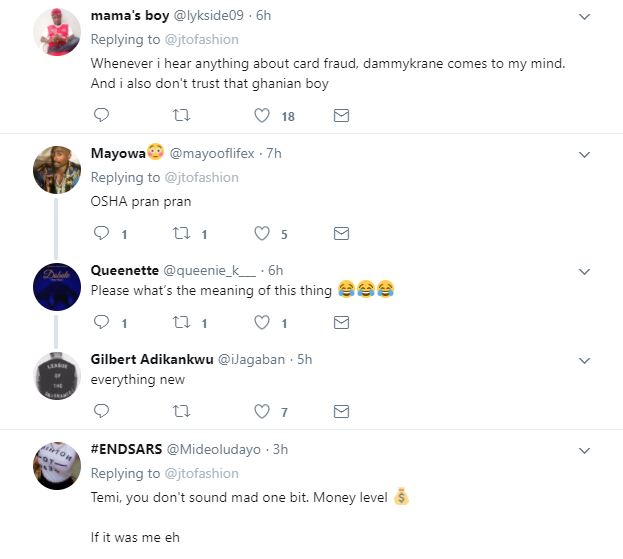Reply to mama's boy's tweet
The height and width of the screenshot is (559, 623).
pos(101,116)
